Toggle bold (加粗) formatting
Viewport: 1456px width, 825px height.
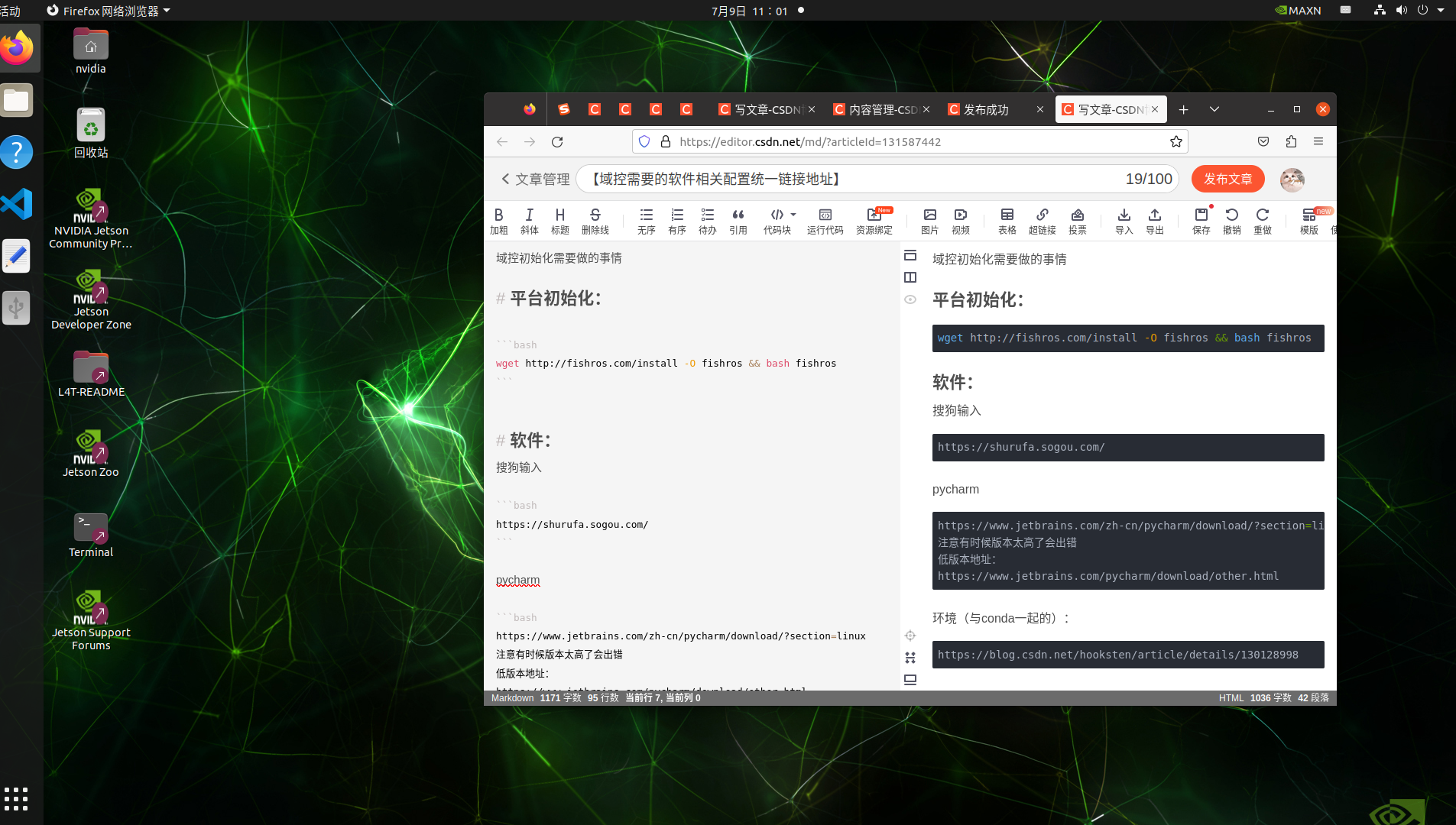pyautogui.click(x=499, y=221)
